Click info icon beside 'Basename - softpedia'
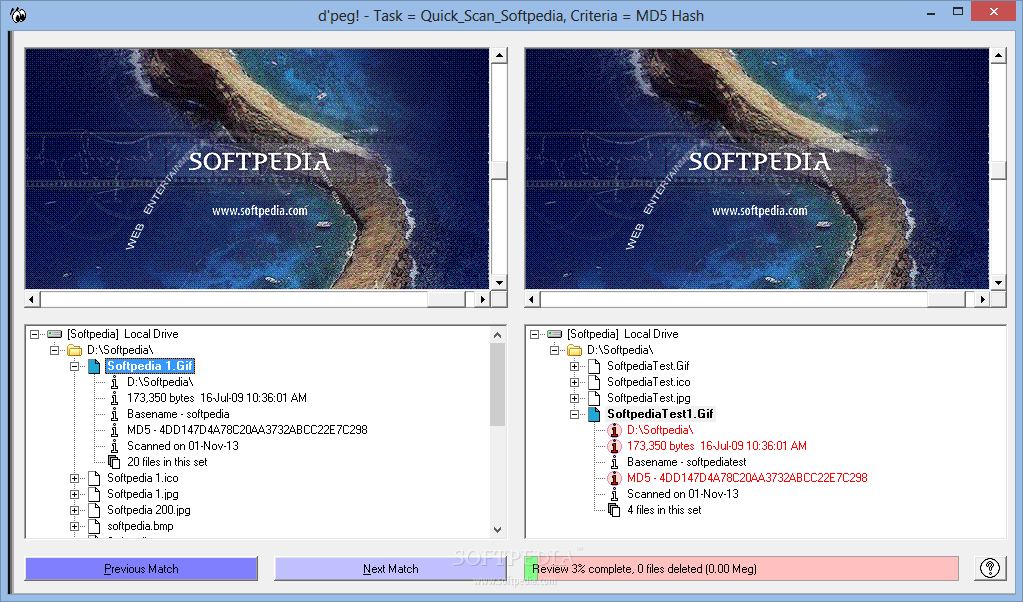Screen dimensions: 1023x602 (x=114, y=414)
